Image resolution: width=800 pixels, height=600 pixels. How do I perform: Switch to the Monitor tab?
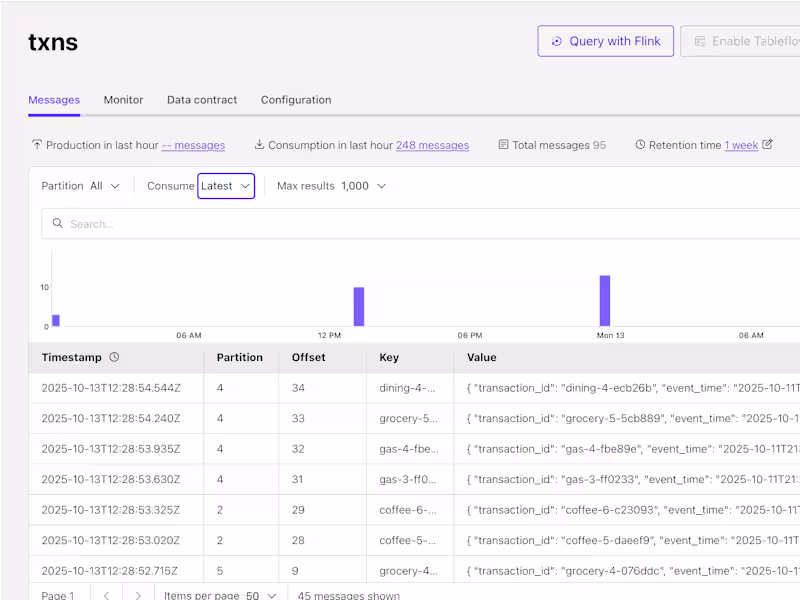coord(123,100)
